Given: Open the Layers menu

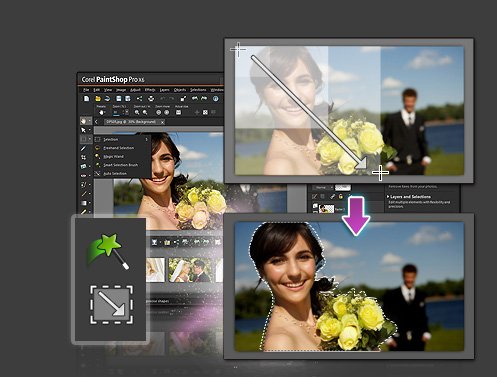Looking at the screenshot, I should pyautogui.click(x=165, y=90).
